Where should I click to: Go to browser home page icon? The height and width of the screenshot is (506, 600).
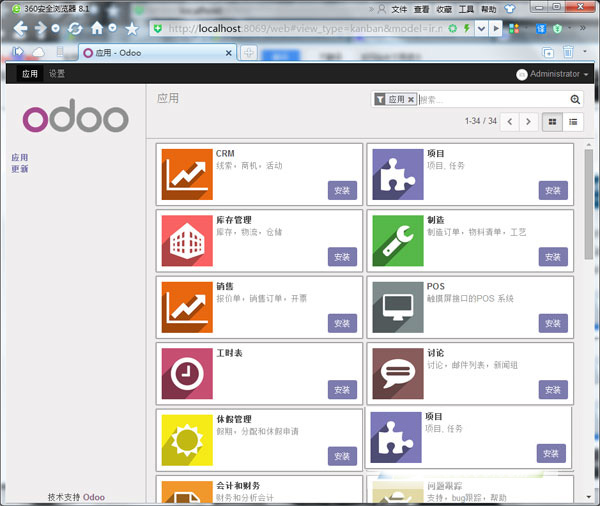[x=97, y=28]
